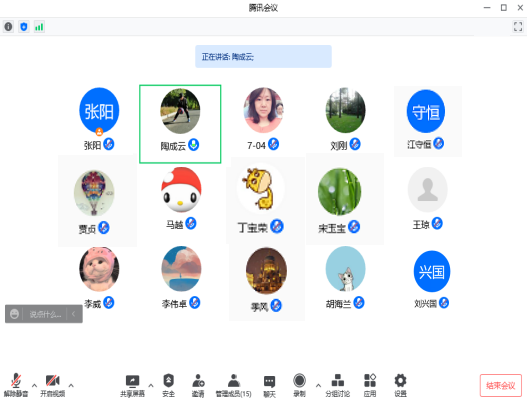Viewport: 528px width, 403px height.
Task: Click the 说点什么 chat input box
Action: click(45, 314)
